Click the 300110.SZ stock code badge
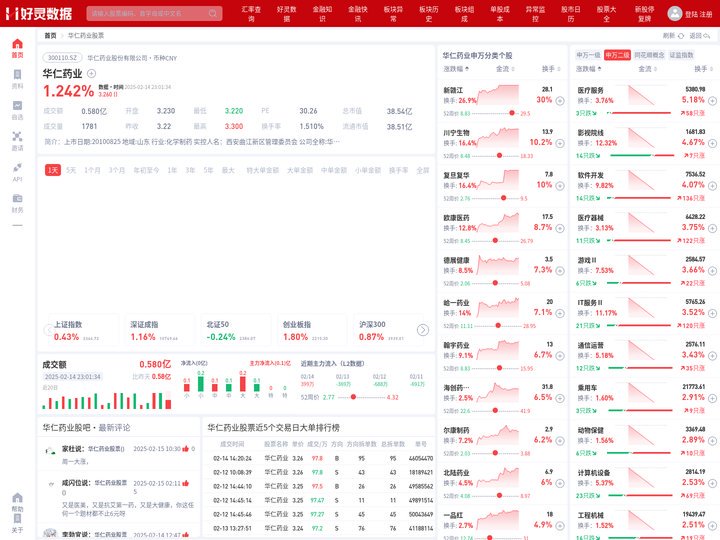This screenshot has height=540, width=720. 62,58
